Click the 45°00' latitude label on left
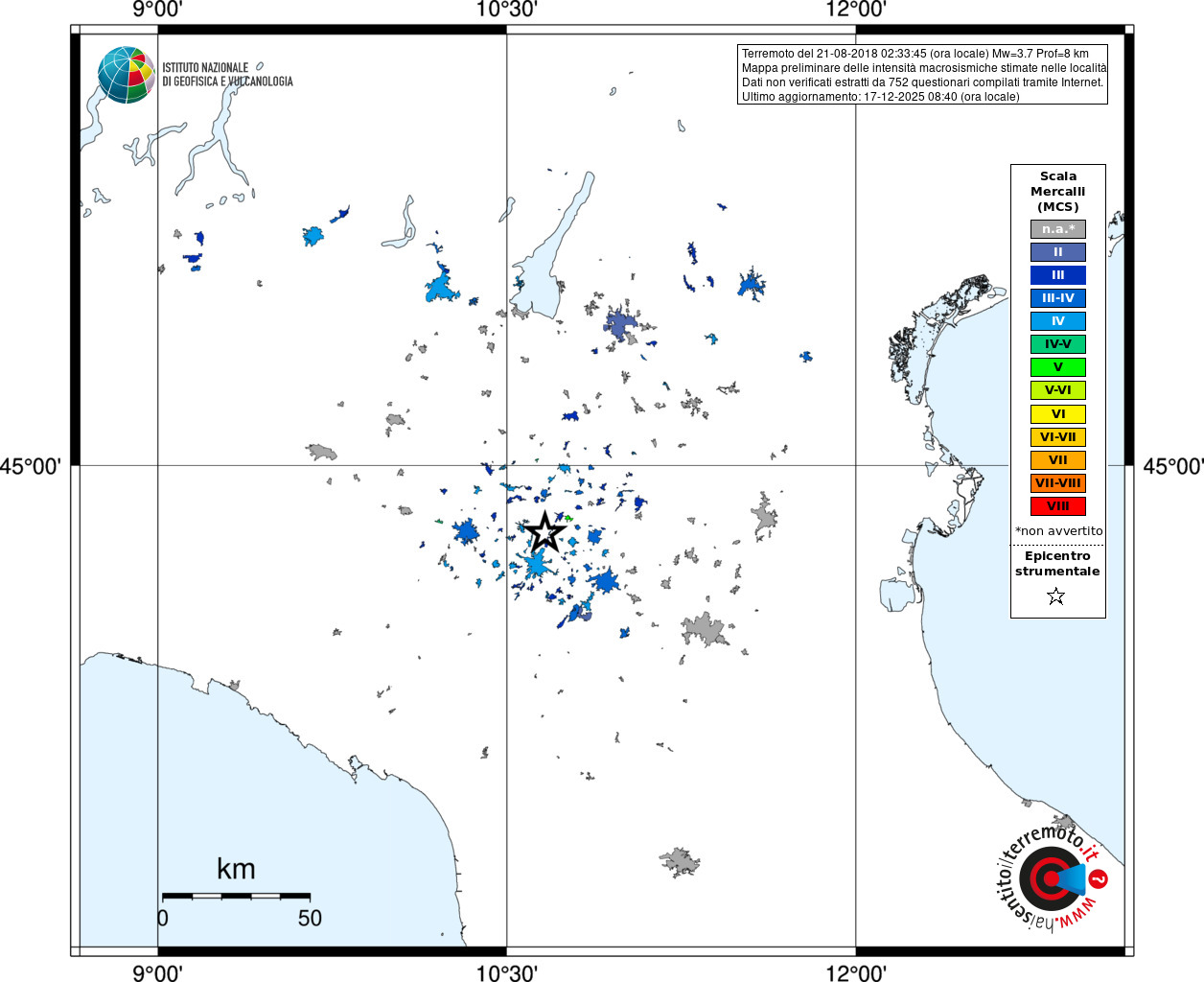 click(x=32, y=466)
